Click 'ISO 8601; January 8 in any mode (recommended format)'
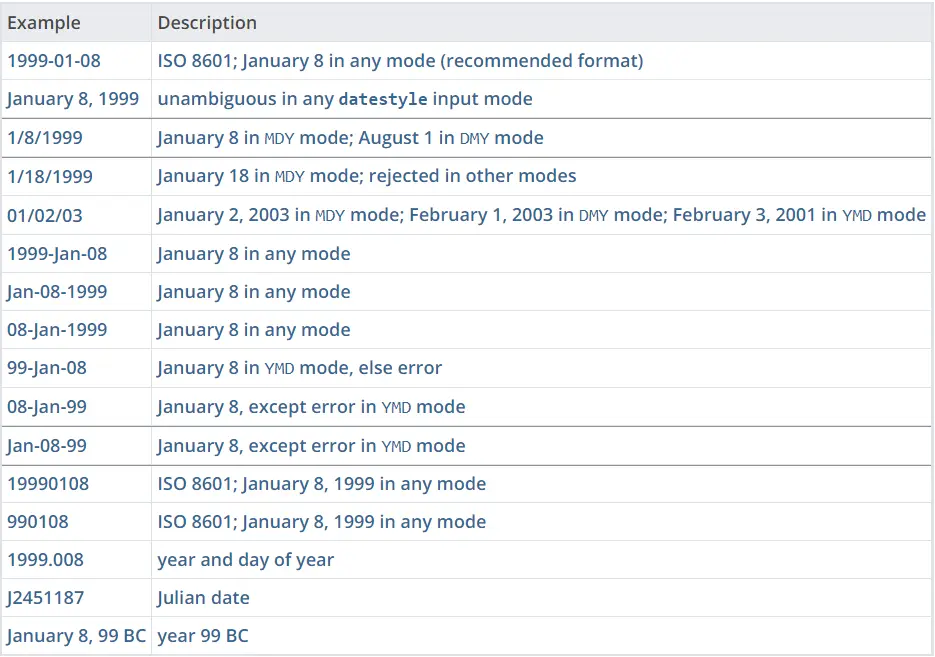935x657 pixels. pyautogui.click(x=400, y=61)
